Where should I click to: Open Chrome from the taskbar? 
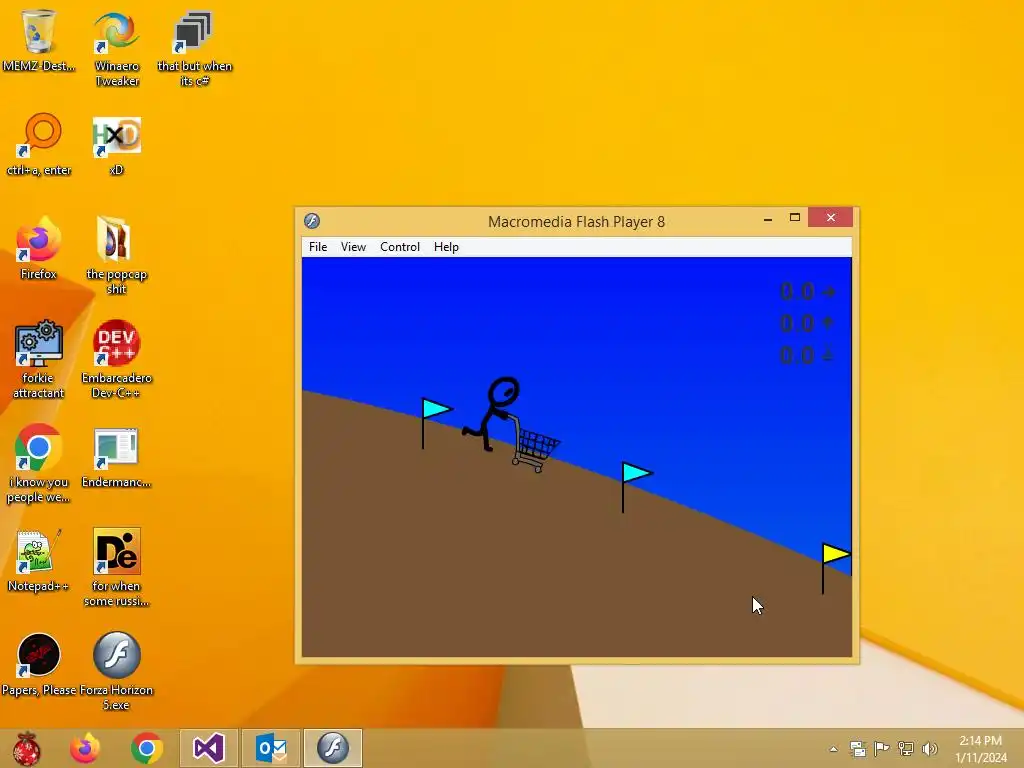click(x=147, y=748)
